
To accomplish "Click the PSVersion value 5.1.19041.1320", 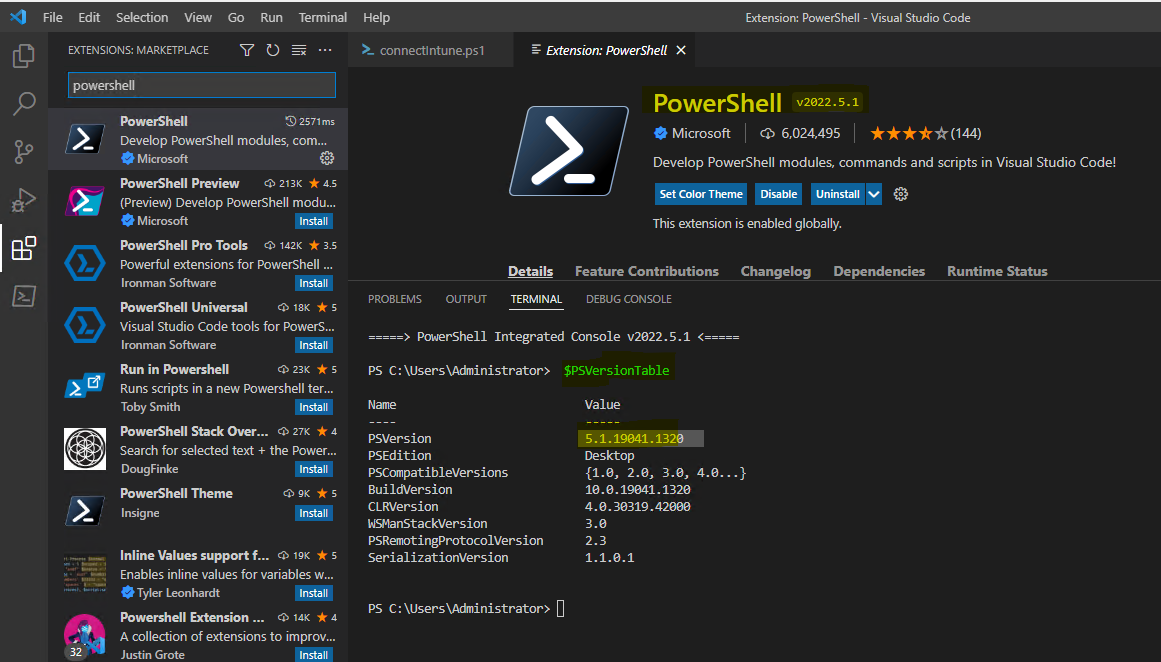I will pos(634,438).
